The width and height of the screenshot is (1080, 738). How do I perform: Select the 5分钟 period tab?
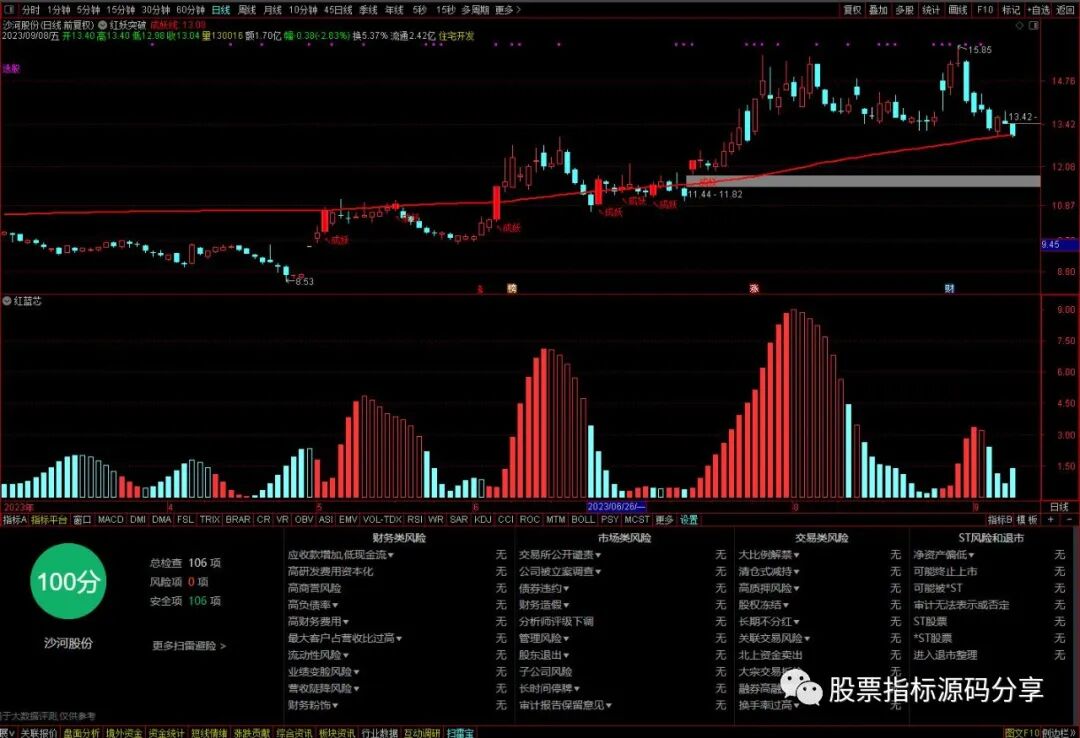point(88,10)
